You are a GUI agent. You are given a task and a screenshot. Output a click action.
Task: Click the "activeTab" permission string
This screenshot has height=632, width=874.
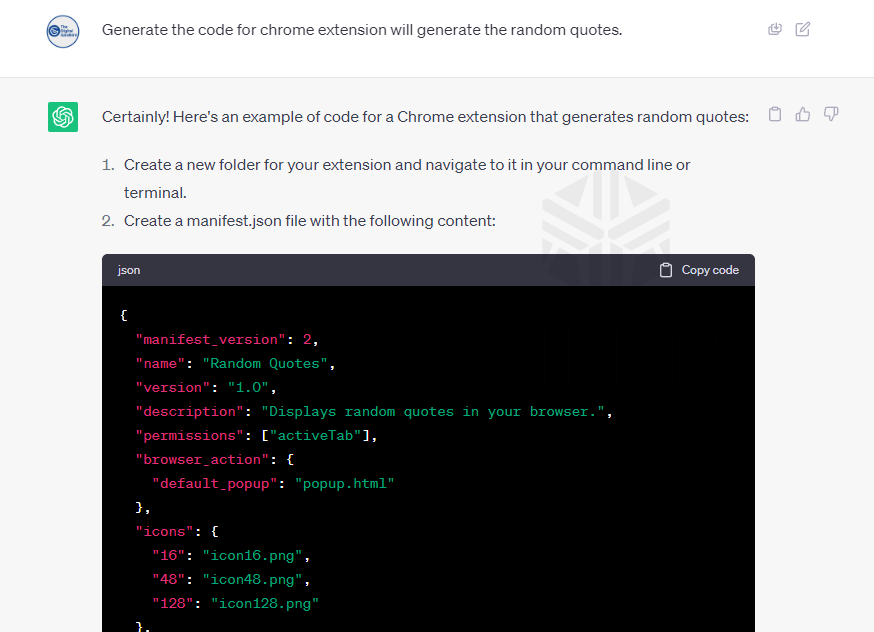(x=319, y=435)
